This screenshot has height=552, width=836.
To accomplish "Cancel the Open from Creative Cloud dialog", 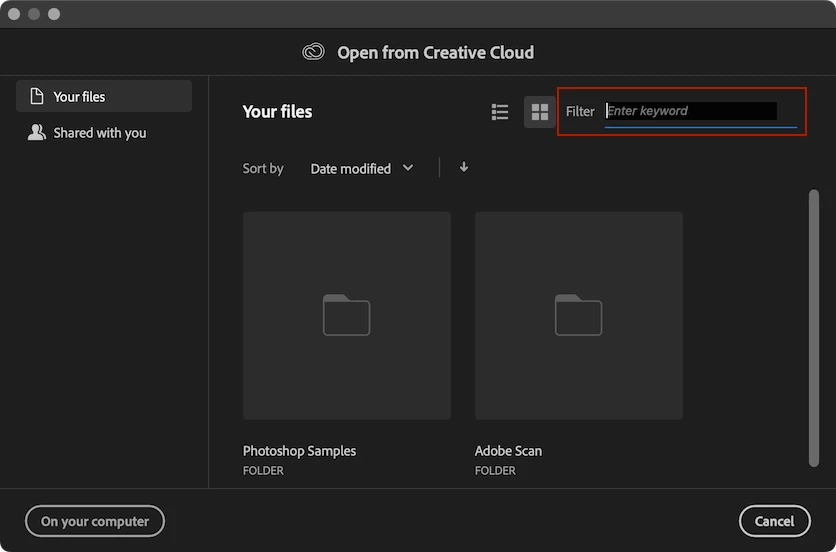I will point(774,521).
